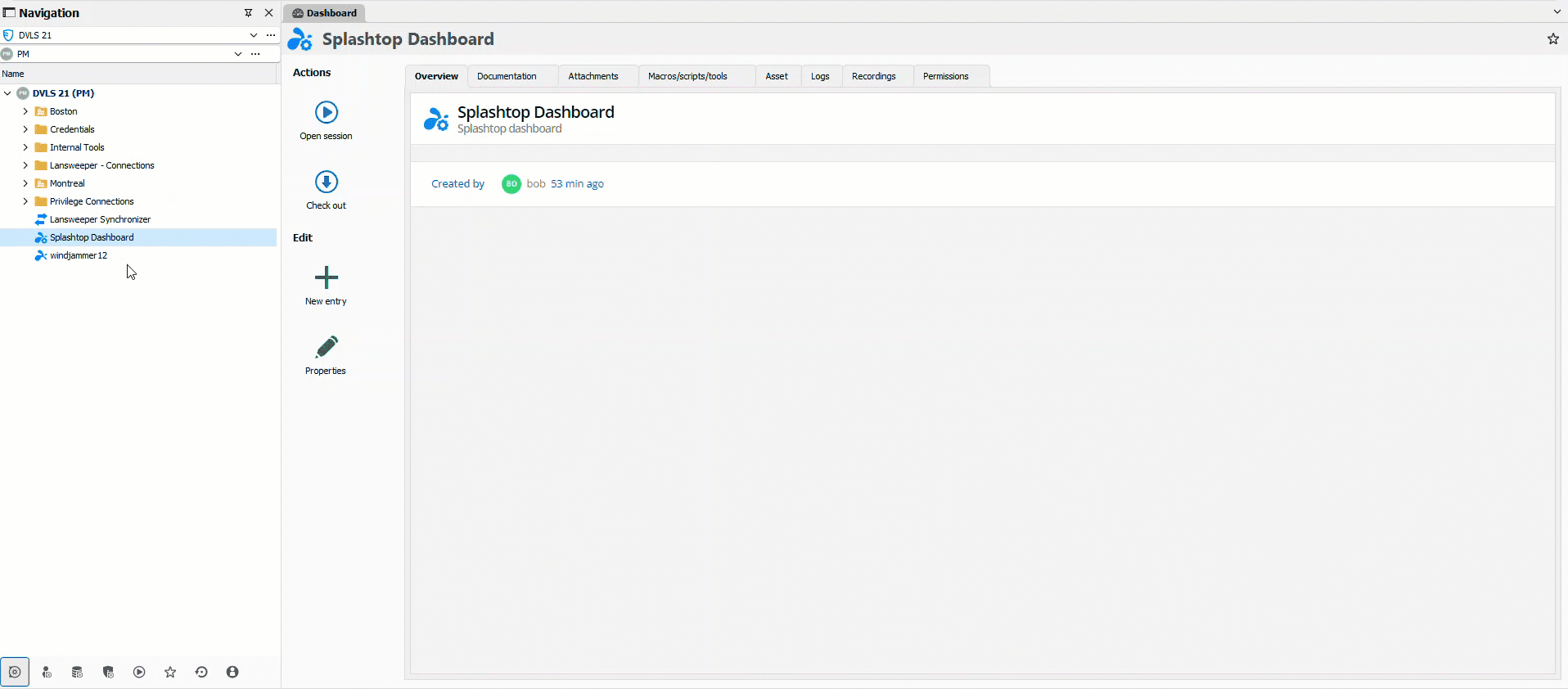Image resolution: width=1568 pixels, height=689 pixels.
Task: Open Properties with the pencil icon
Action: [326, 347]
